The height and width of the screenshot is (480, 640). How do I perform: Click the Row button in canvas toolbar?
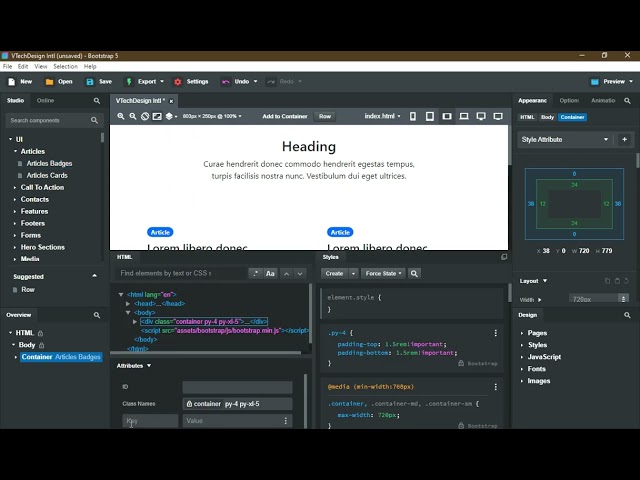click(x=325, y=116)
